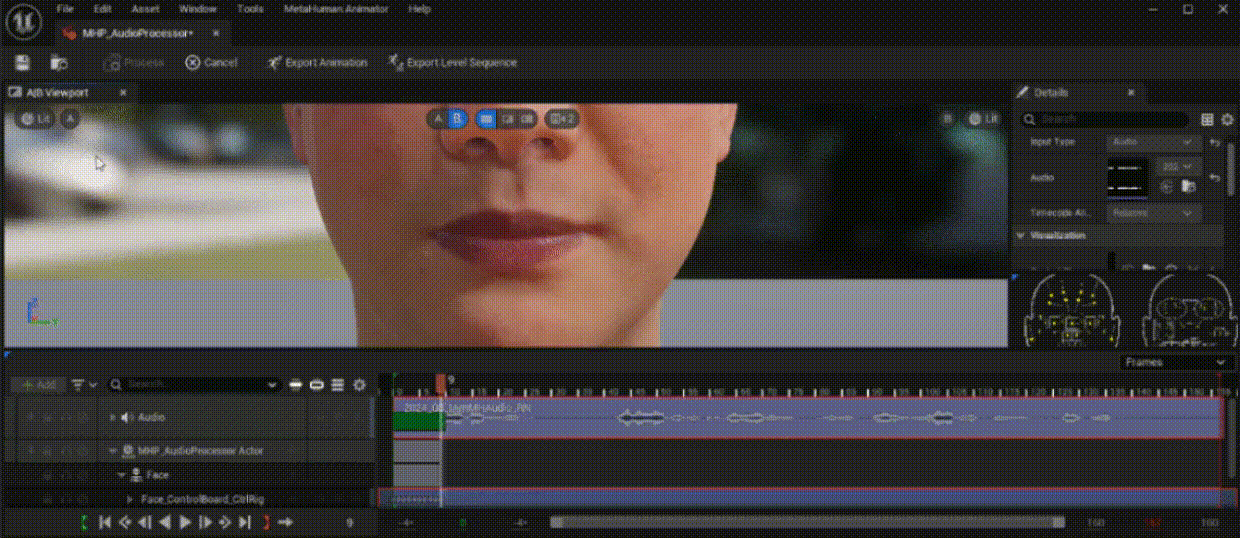
Task: Use selected asset icon under Audio
Action: (x=1167, y=187)
